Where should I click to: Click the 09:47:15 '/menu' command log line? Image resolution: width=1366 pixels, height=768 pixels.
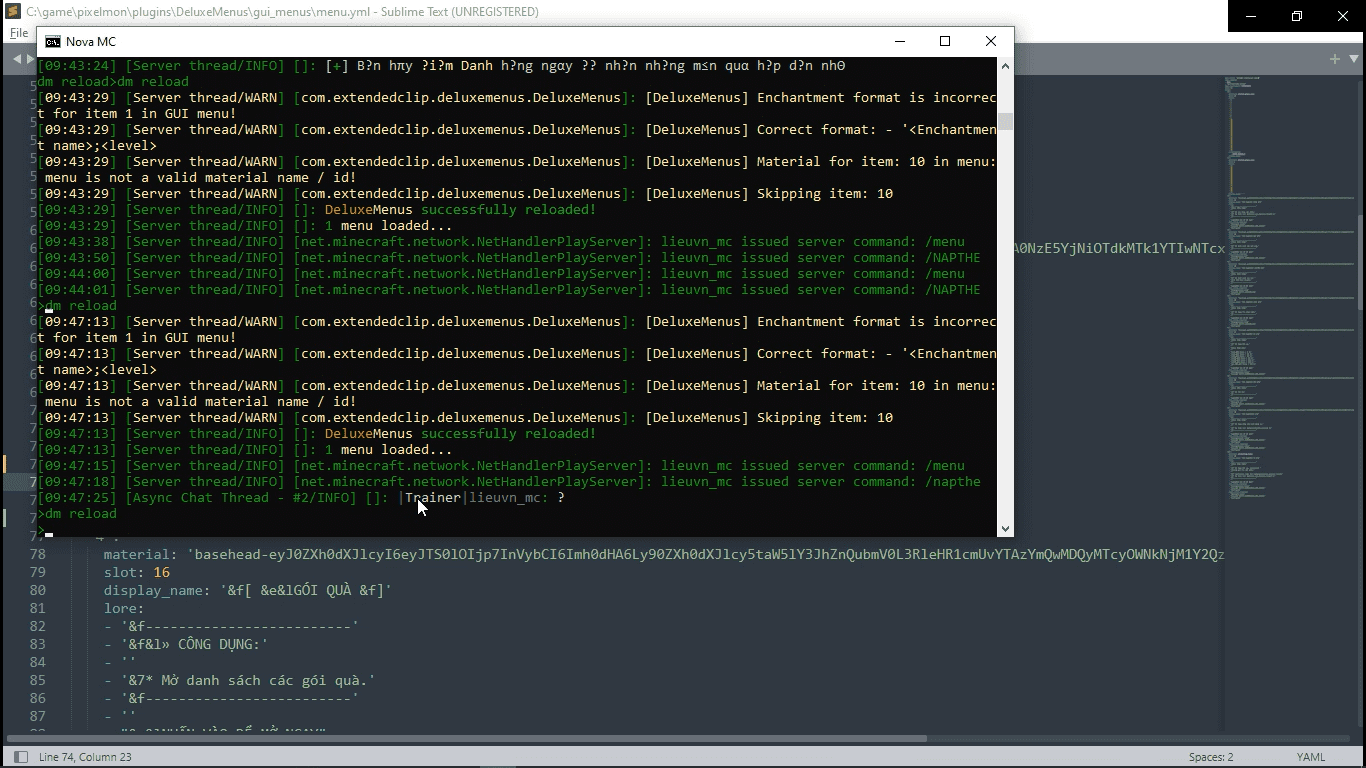pyautogui.click(x=501, y=465)
